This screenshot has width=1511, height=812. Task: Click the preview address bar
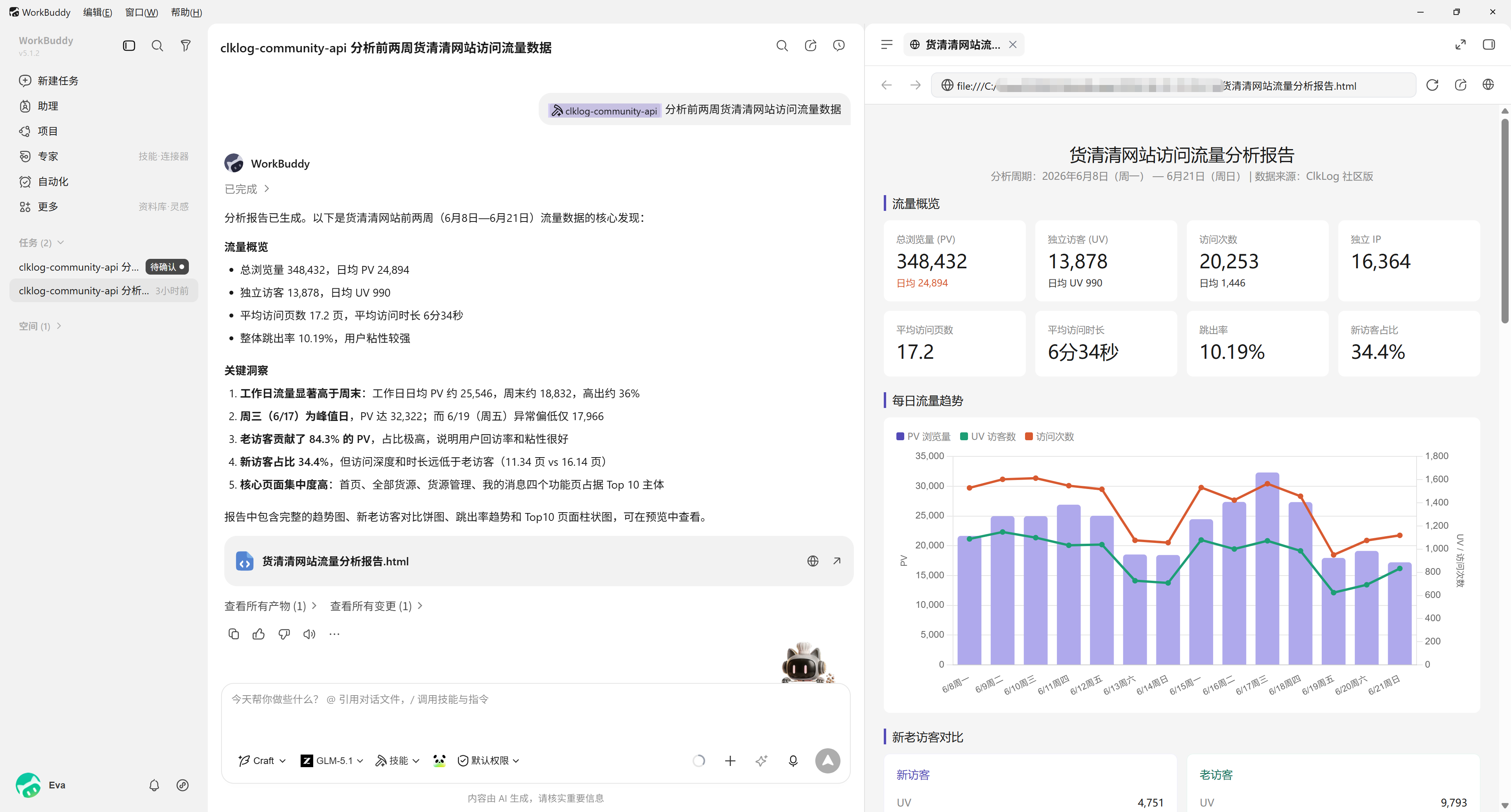1173,85
